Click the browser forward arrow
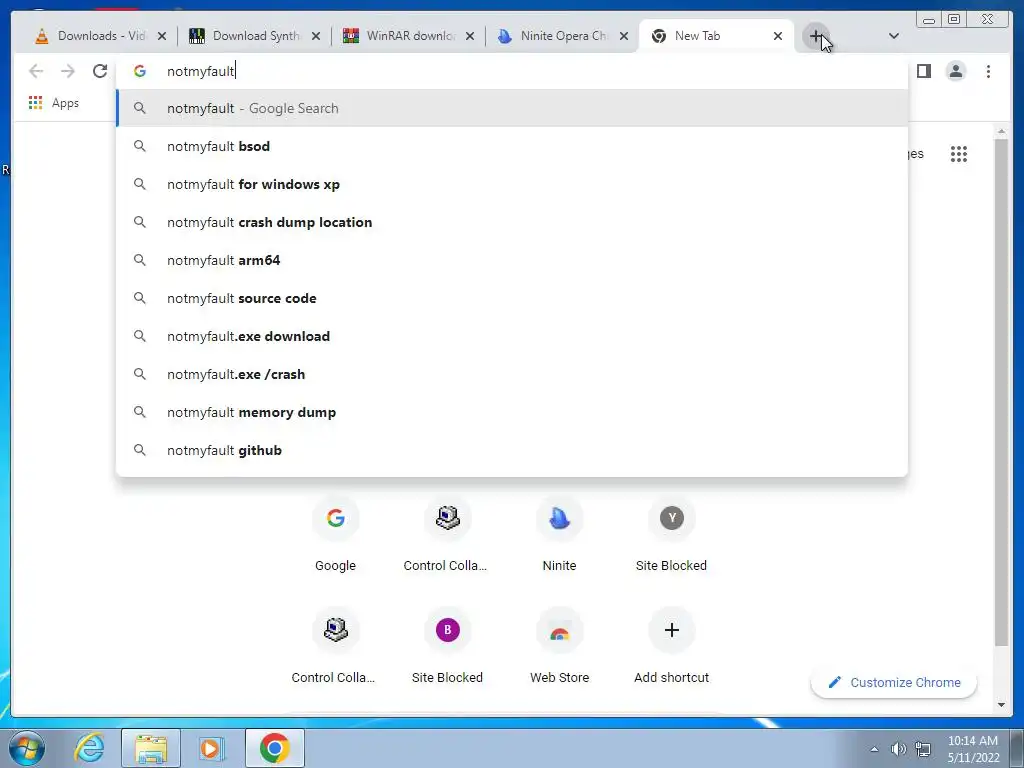 (68, 71)
